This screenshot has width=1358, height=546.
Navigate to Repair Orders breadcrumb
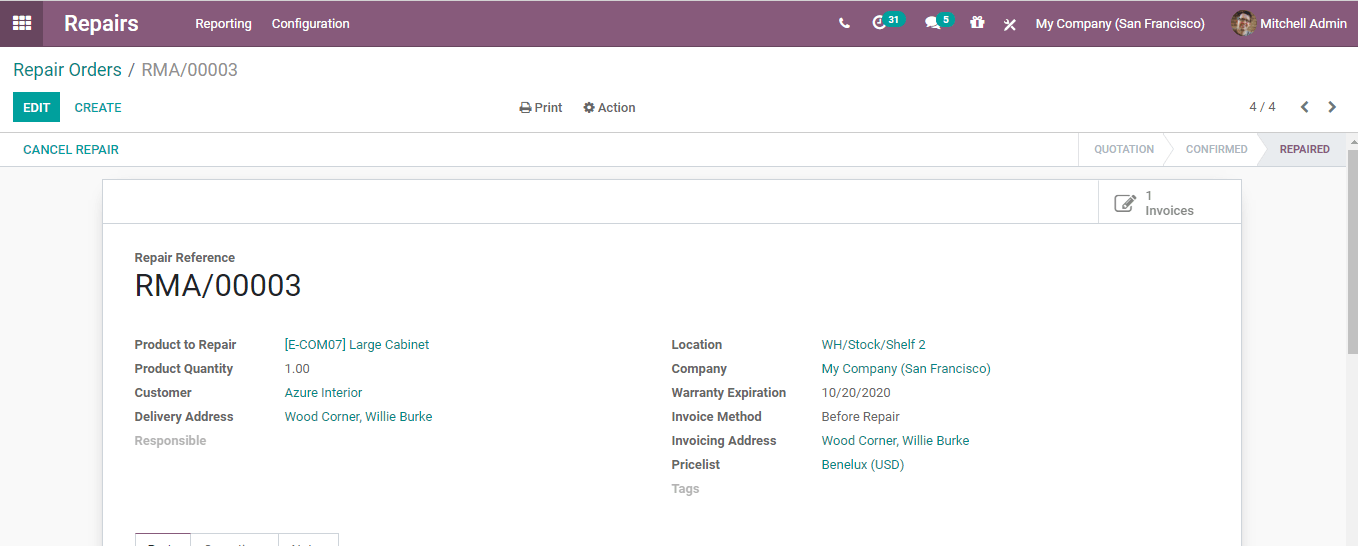67,70
